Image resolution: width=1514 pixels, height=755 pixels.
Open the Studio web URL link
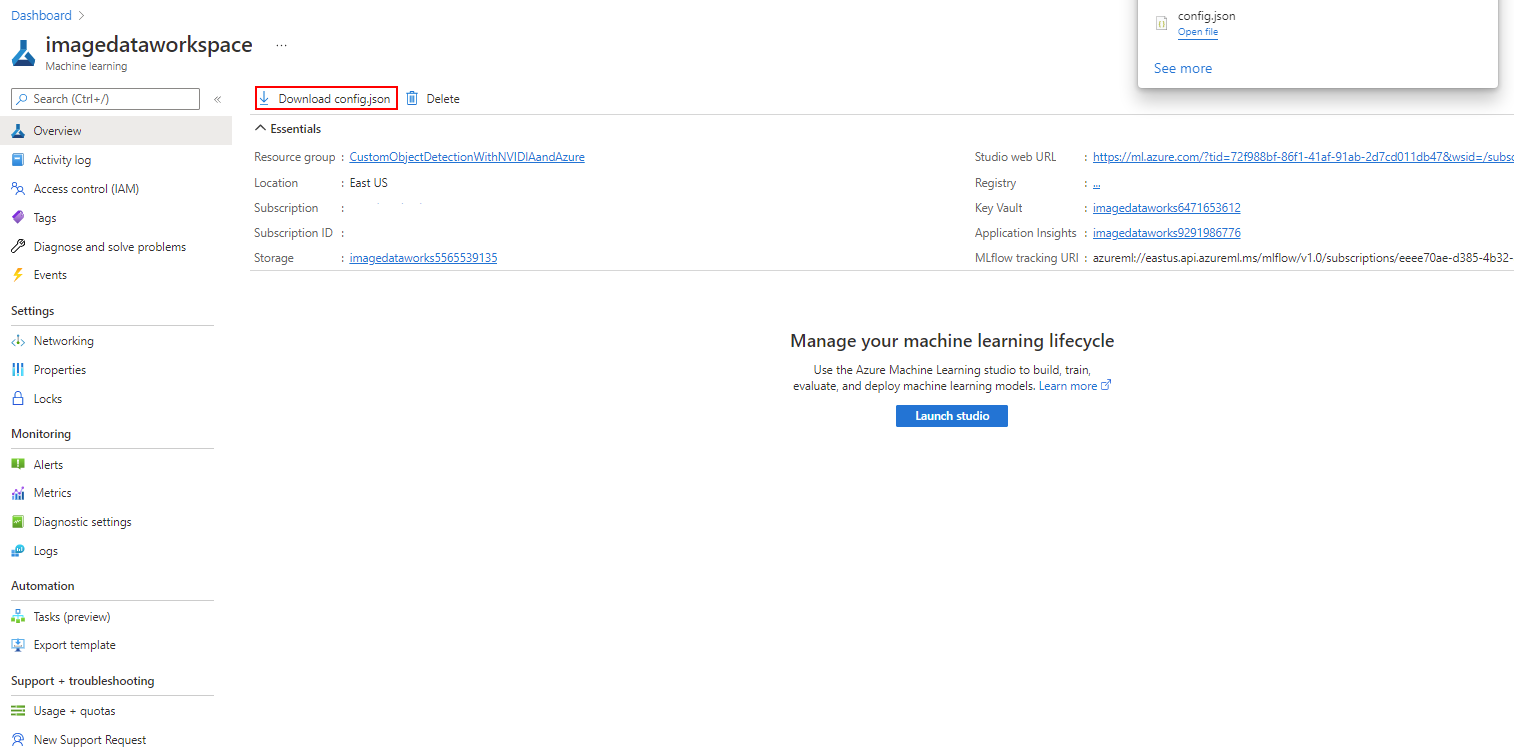tap(1303, 157)
